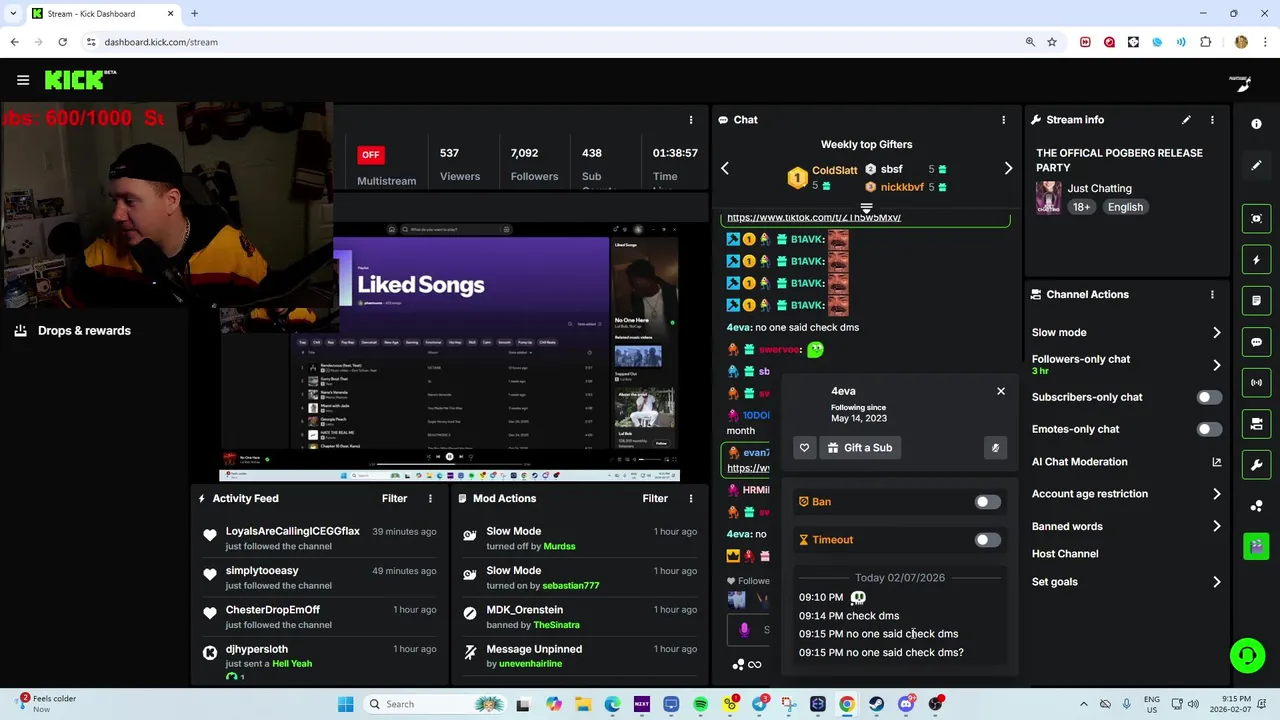Screen dimensions: 1280x720
Task: Open Spotify from the taskbar
Action: pos(700,704)
